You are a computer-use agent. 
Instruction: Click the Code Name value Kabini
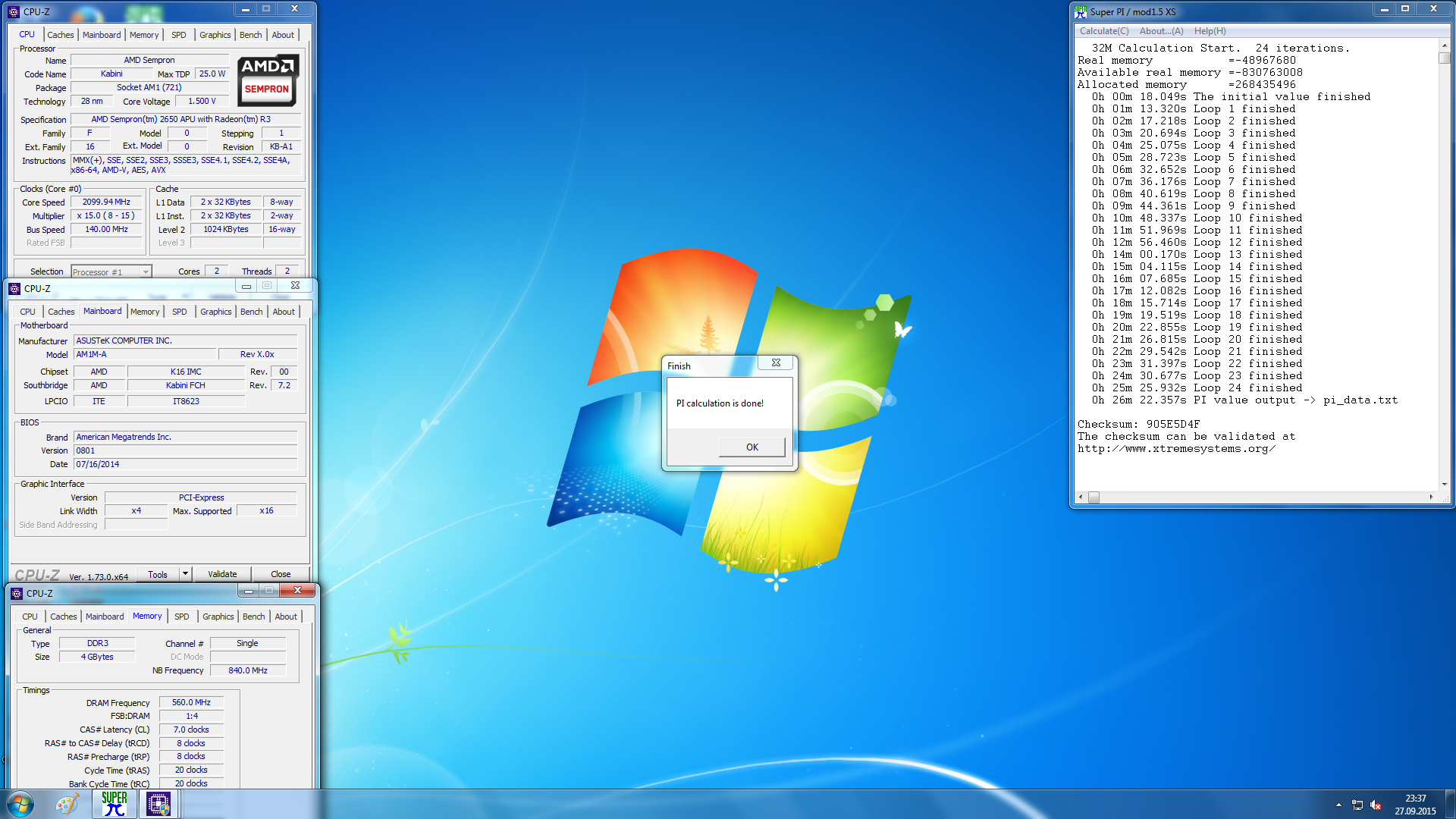111,74
